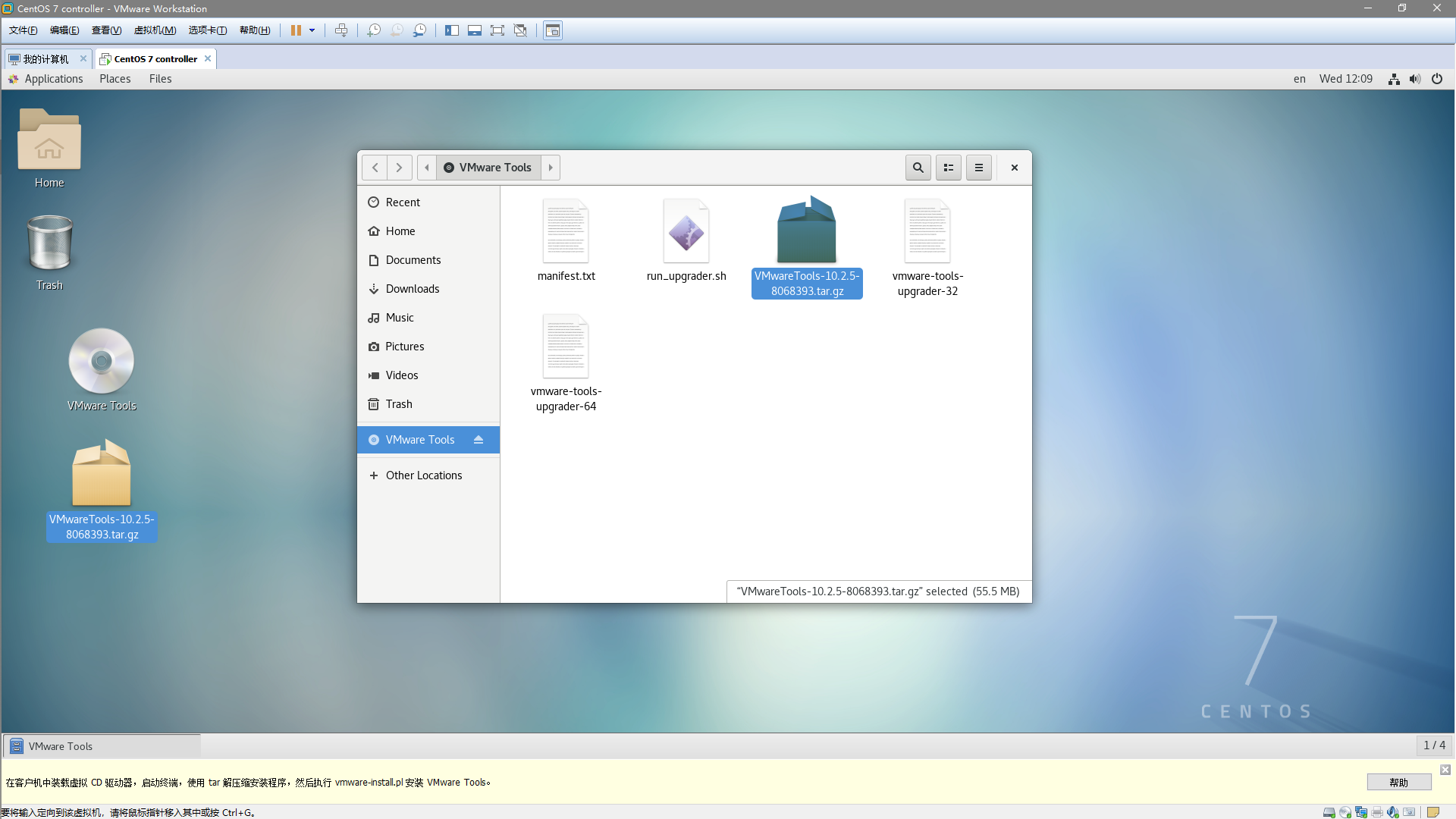Switch the virtual machine to fullscreen mode
1456x819 pixels.
tap(497, 30)
